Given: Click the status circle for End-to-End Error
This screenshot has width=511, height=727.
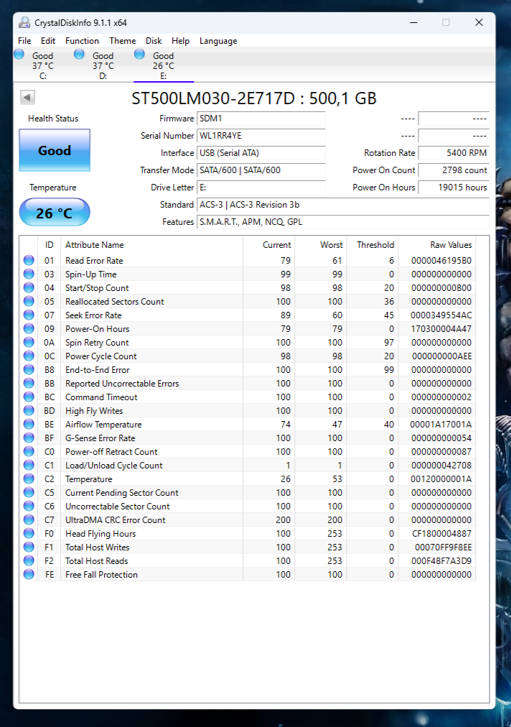Looking at the screenshot, I should coord(29,370).
